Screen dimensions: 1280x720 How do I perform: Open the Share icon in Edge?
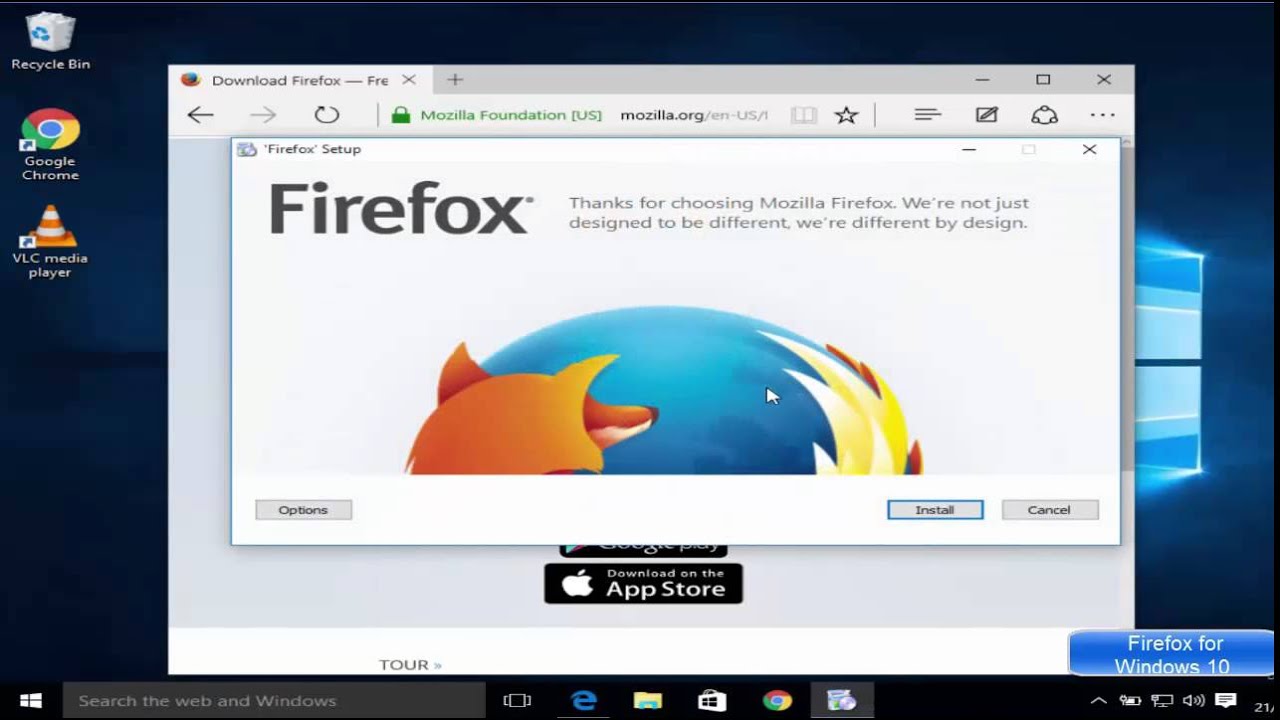1045,115
